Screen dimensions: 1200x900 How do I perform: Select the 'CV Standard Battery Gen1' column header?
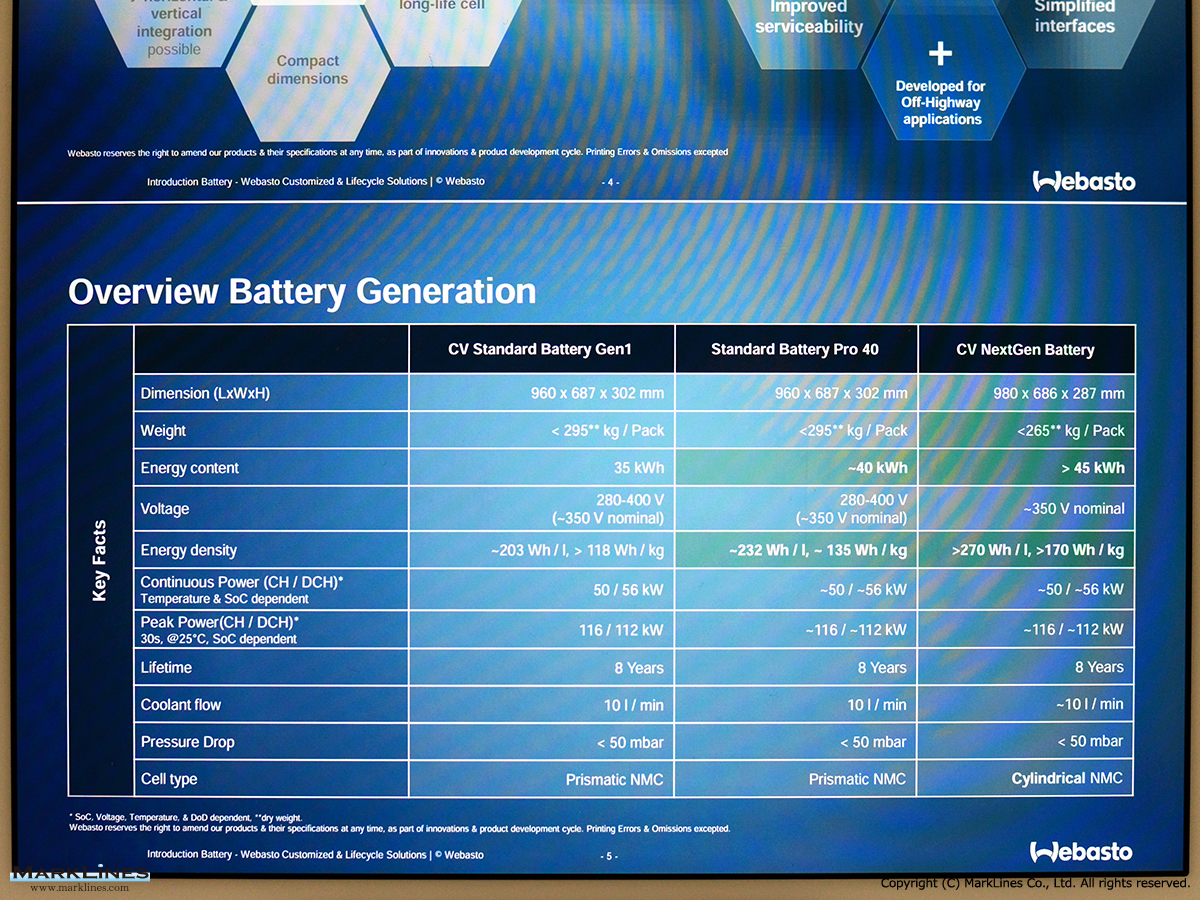(540, 349)
